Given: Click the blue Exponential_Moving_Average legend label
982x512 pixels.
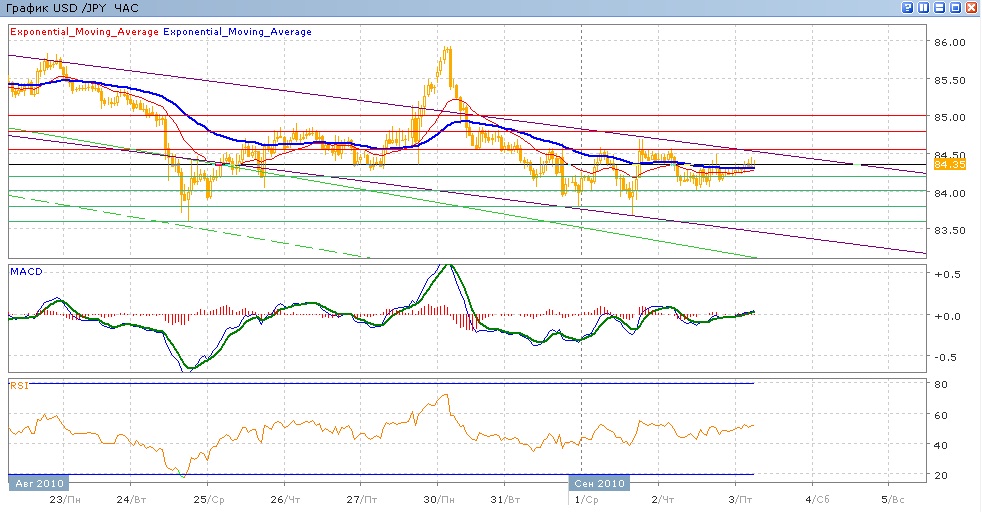Looking at the screenshot, I should coord(237,32).
